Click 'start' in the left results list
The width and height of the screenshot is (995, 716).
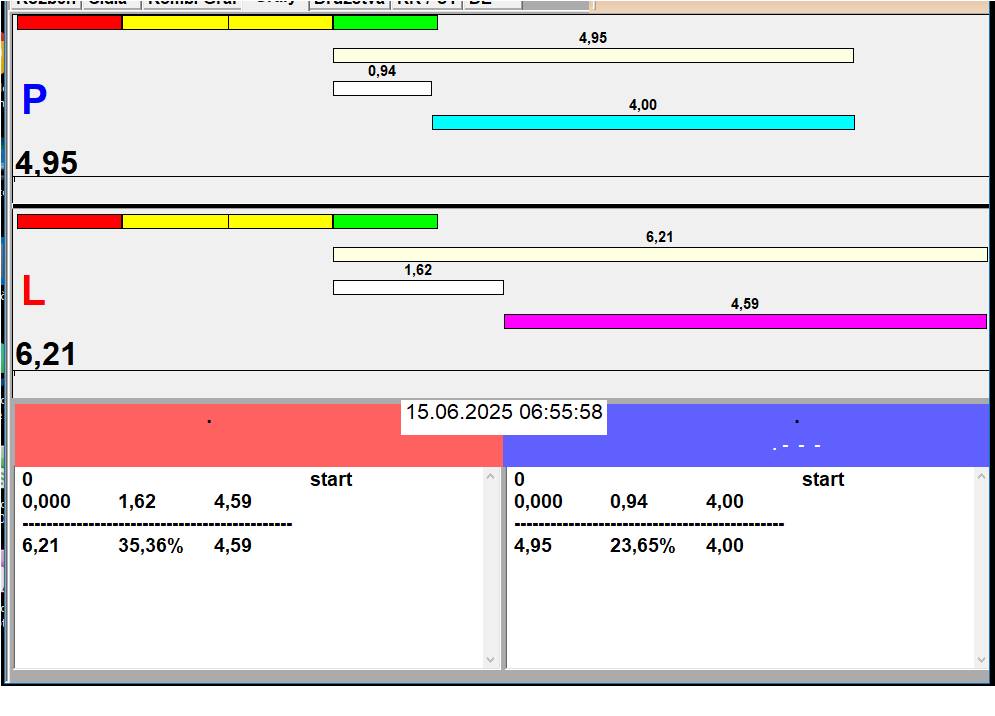(x=331, y=479)
